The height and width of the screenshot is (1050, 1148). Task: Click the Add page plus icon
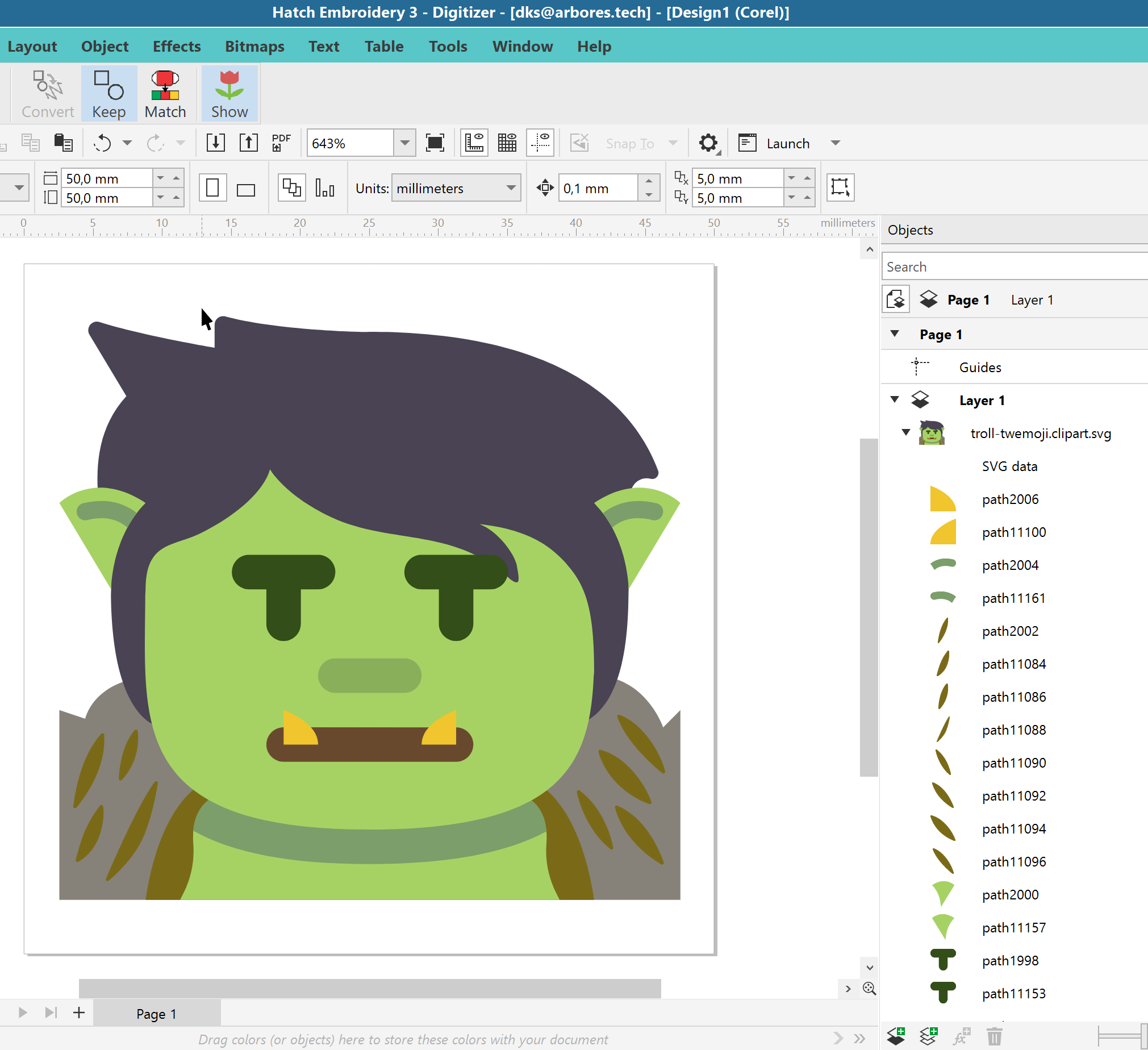click(x=78, y=1013)
